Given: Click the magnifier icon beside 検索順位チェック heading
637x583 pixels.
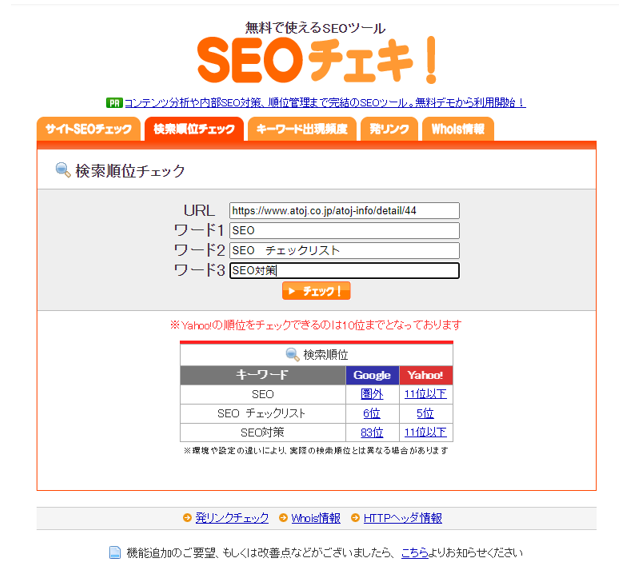Looking at the screenshot, I should (63, 170).
